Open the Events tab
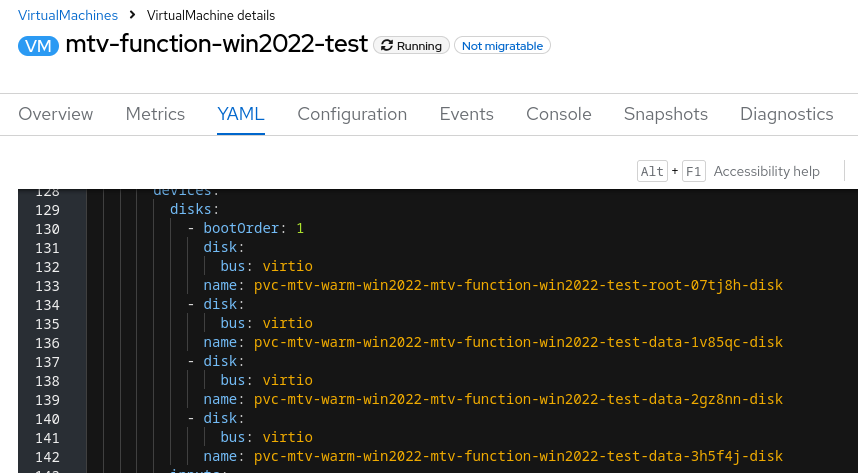Image resolution: width=858 pixels, height=473 pixels. click(467, 114)
